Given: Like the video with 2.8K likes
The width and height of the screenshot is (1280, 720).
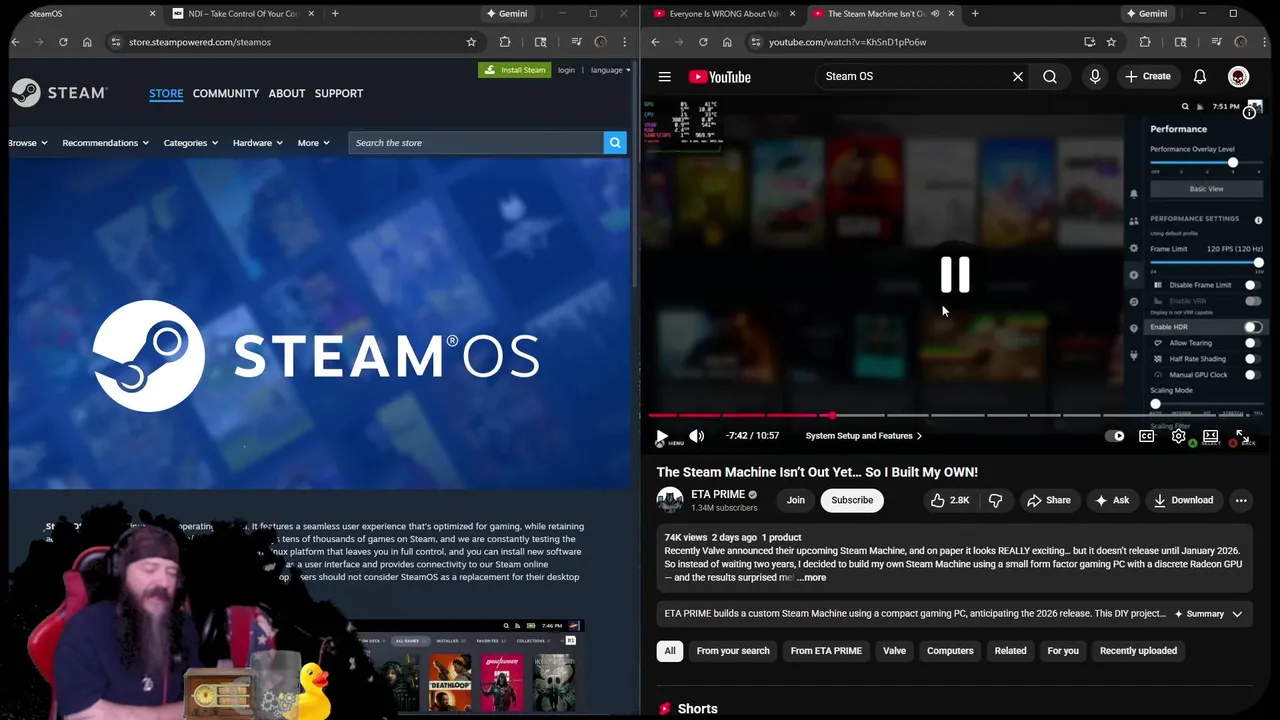Looking at the screenshot, I should click(x=950, y=500).
